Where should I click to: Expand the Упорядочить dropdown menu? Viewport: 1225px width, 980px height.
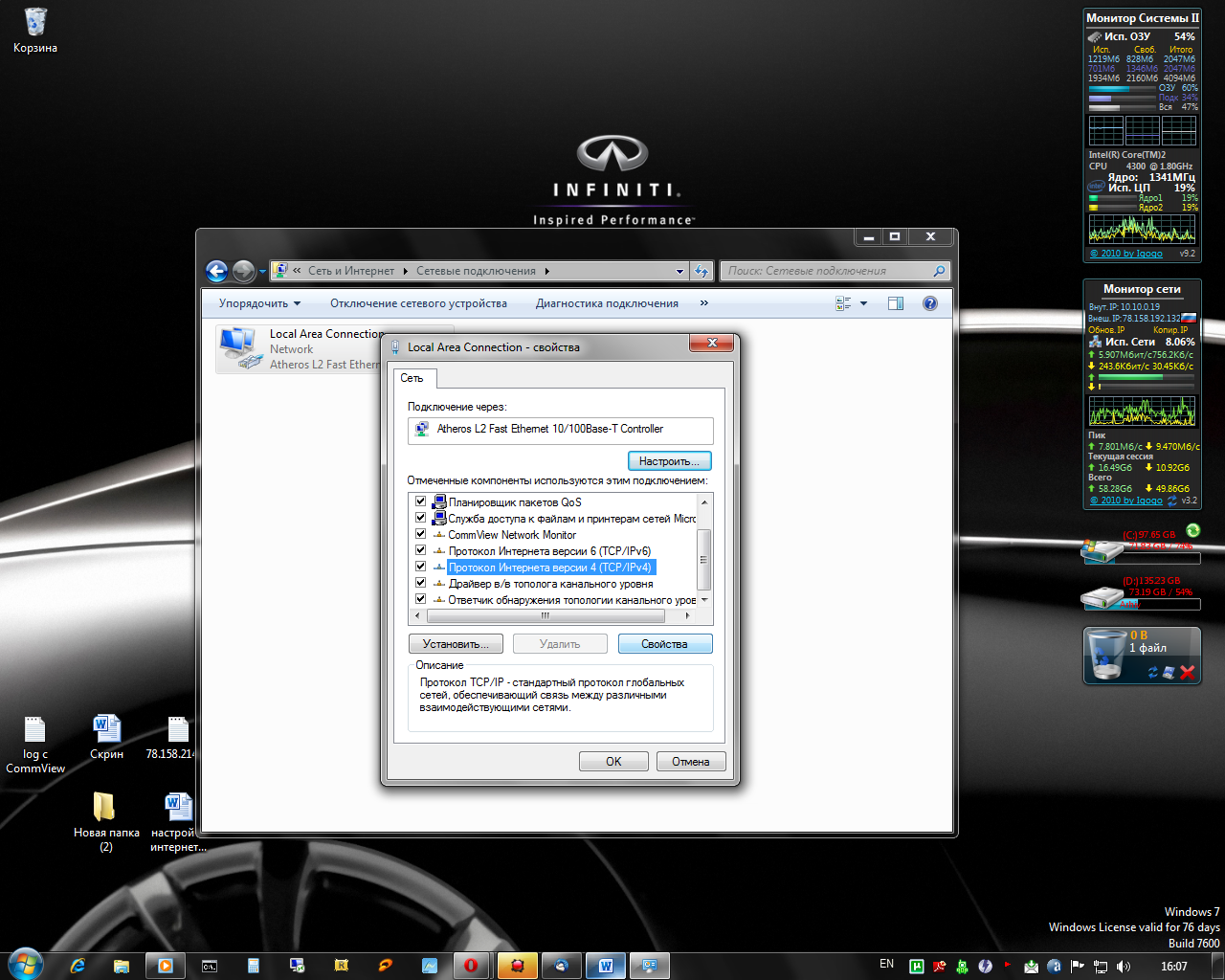[259, 303]
